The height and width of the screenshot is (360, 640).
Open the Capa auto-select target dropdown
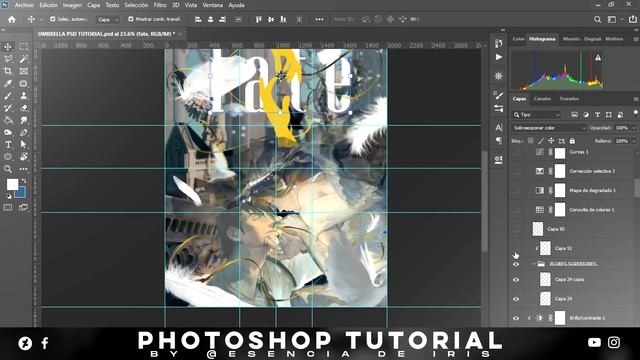(x=108, y=19)
